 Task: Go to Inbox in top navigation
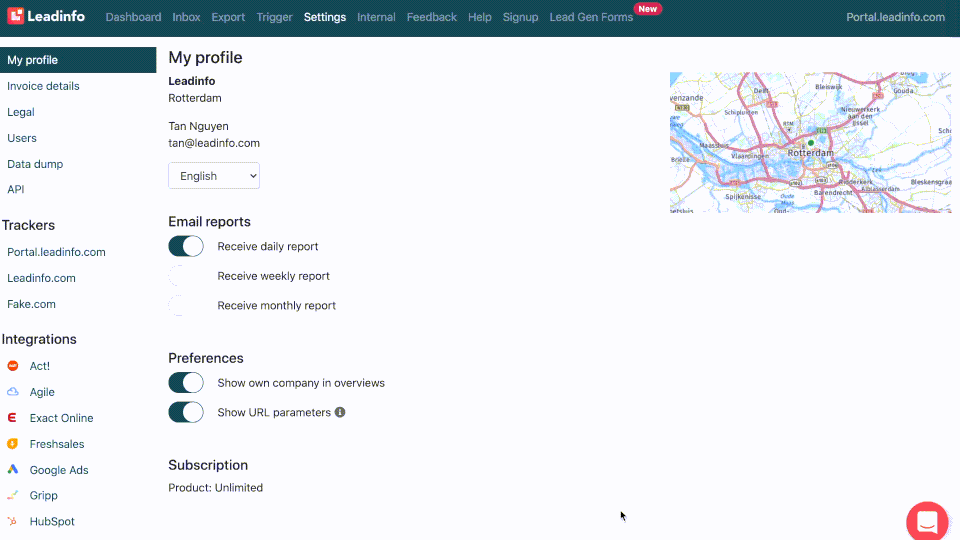point(186,17)
